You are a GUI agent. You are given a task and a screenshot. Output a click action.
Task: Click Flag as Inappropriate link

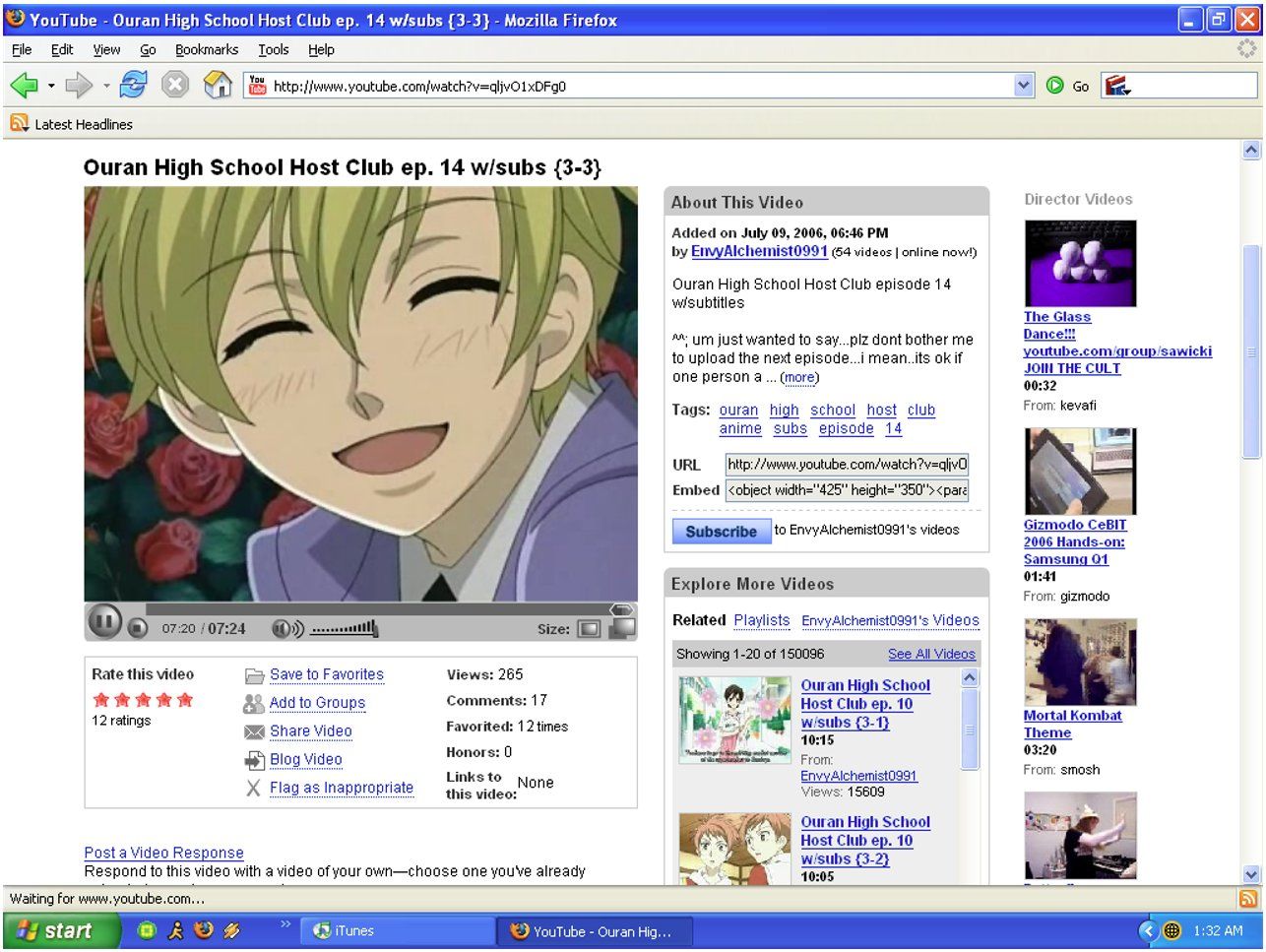(x=342, y=788)
